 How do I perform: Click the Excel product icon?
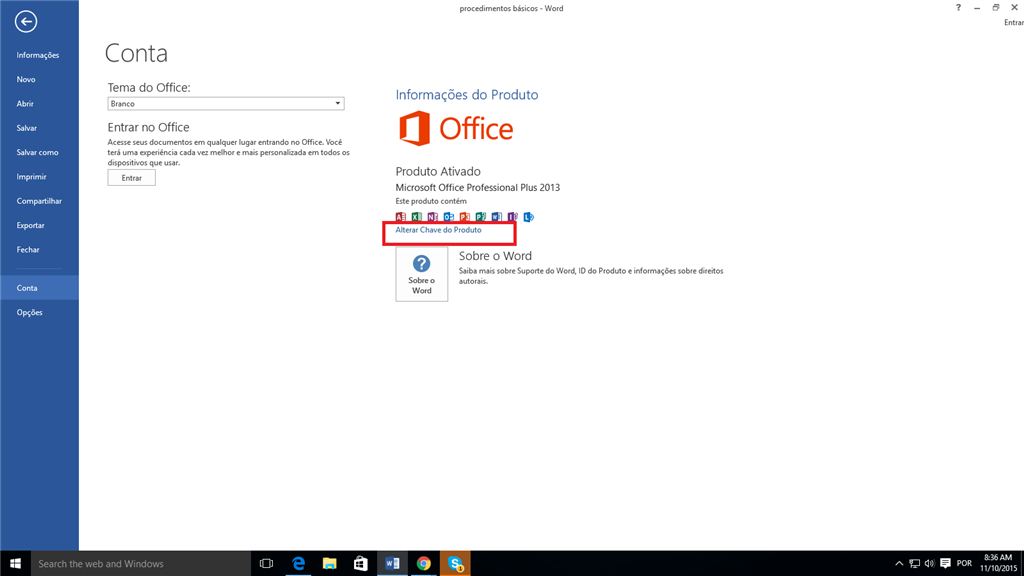coord(417,217)
